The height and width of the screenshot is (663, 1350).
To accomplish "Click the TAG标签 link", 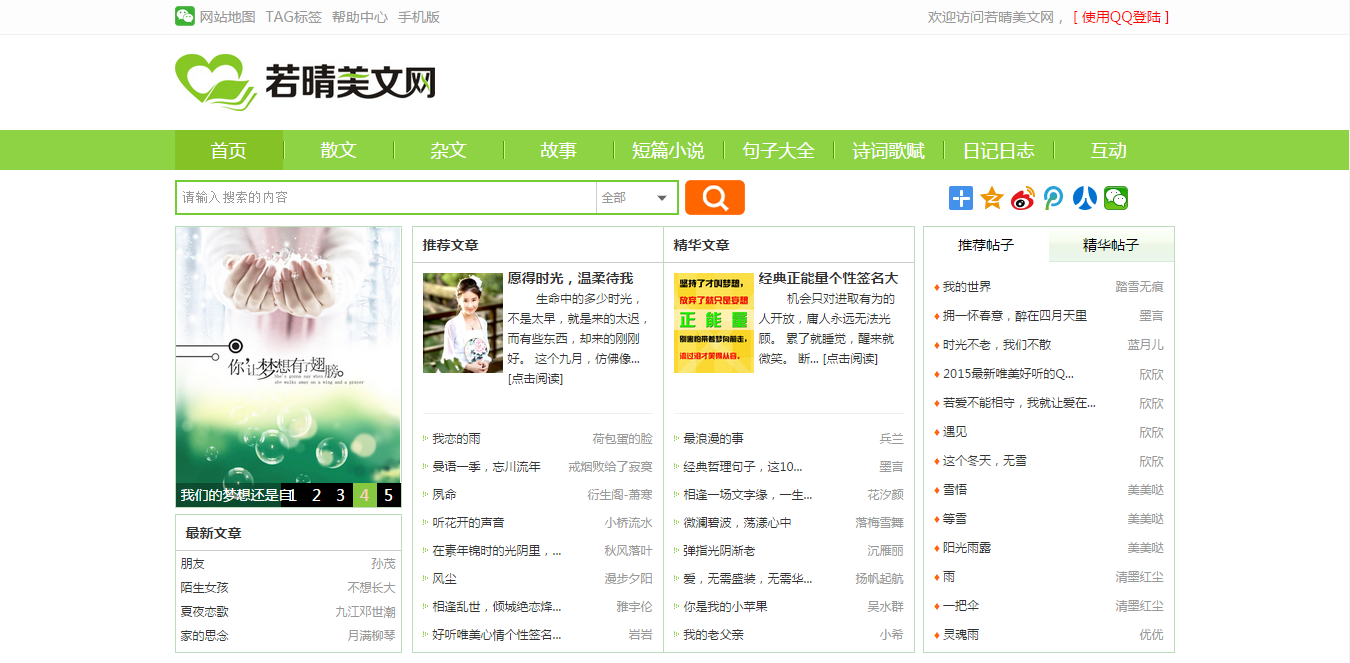I will pyautogui.click(x=294, y=17).
